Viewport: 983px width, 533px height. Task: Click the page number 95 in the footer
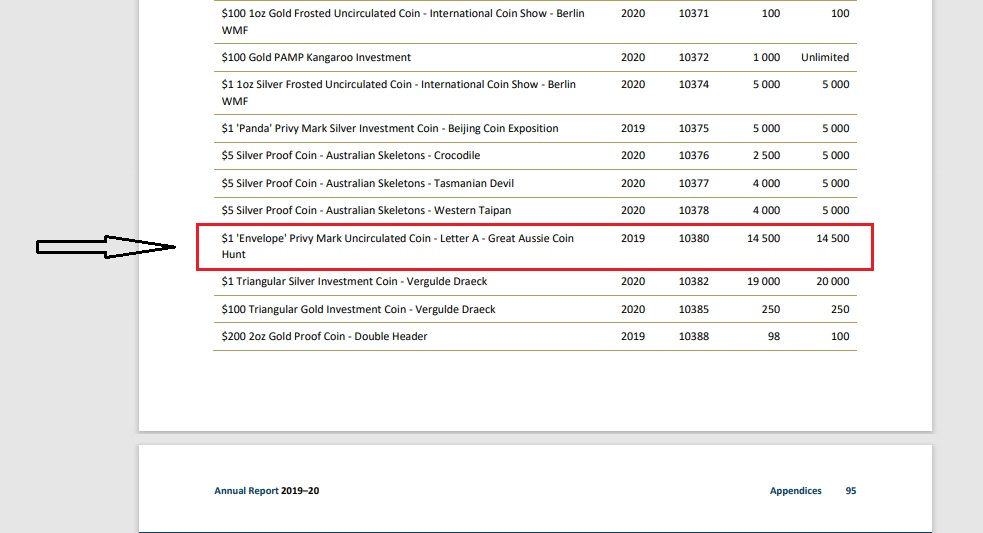[x=851, y=491]
